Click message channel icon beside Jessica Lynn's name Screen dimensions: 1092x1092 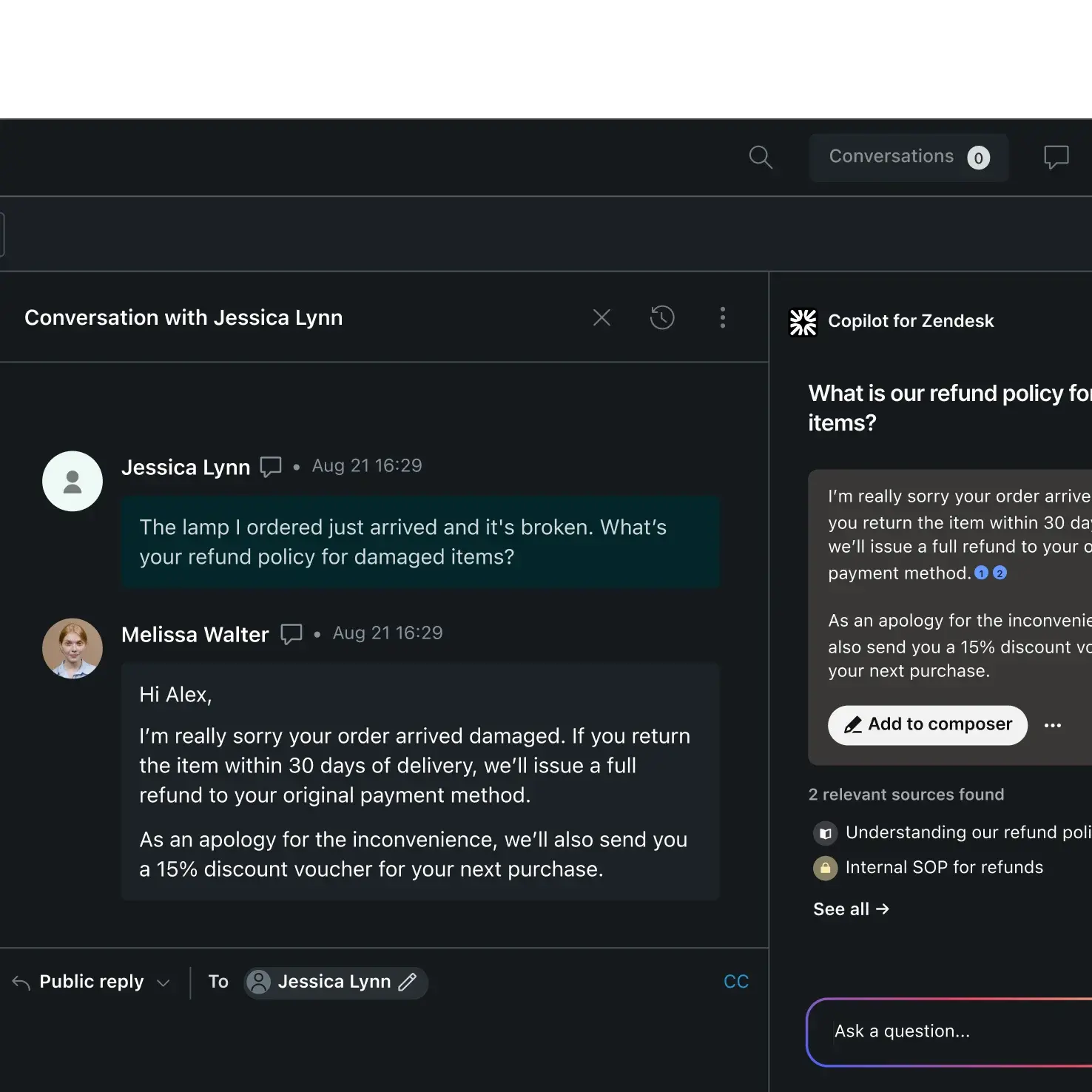coord(271,467)
